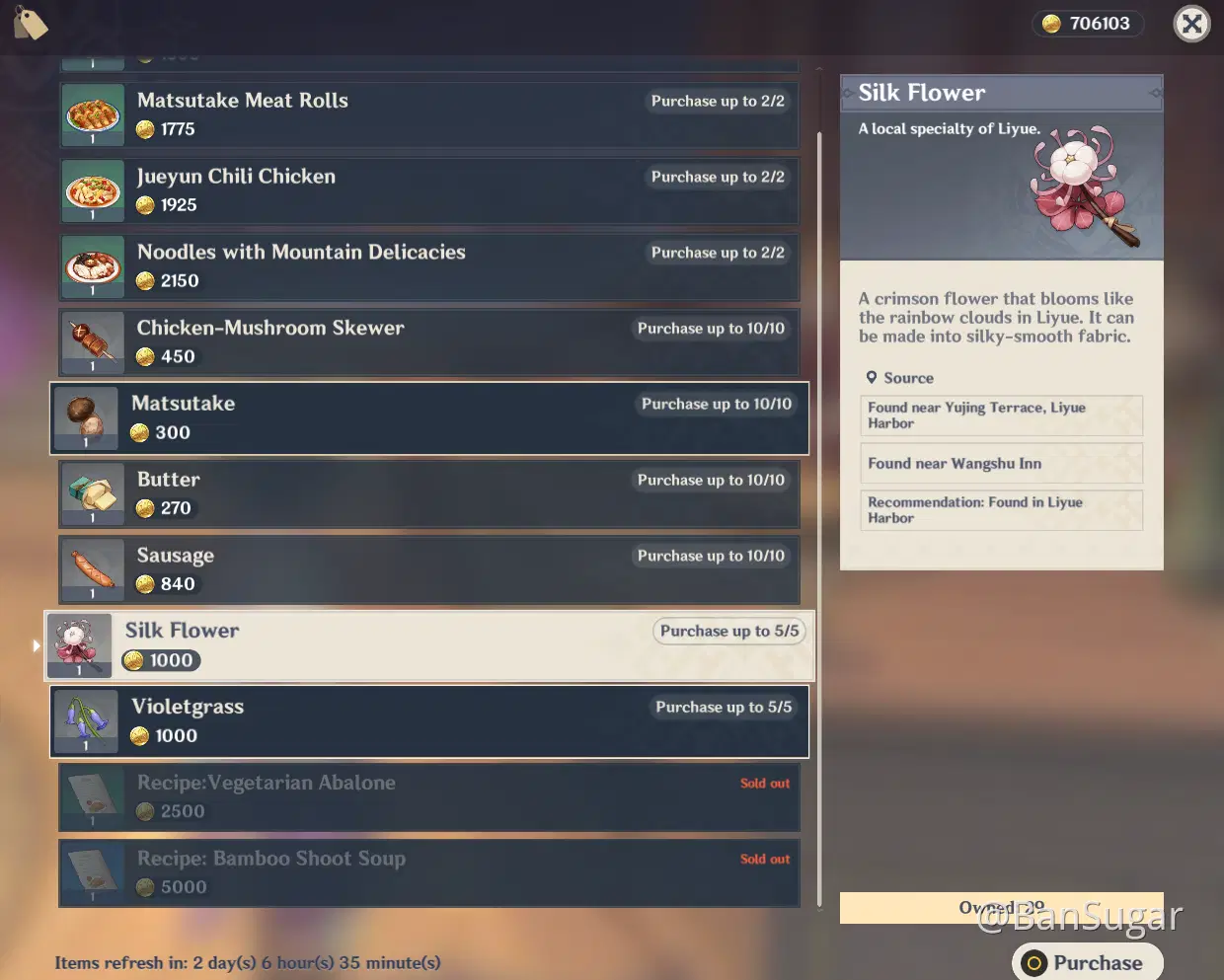
Task: Select the Silk Flower shop entry
Action: click(427, 645)
